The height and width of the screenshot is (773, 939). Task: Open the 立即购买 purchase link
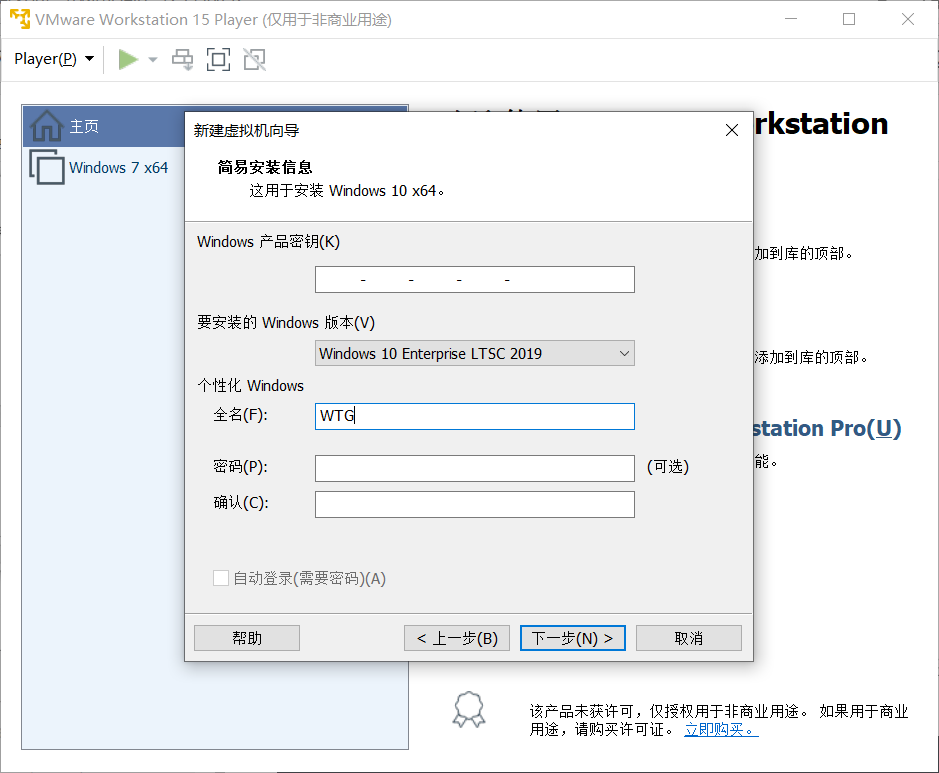point(721,729)
